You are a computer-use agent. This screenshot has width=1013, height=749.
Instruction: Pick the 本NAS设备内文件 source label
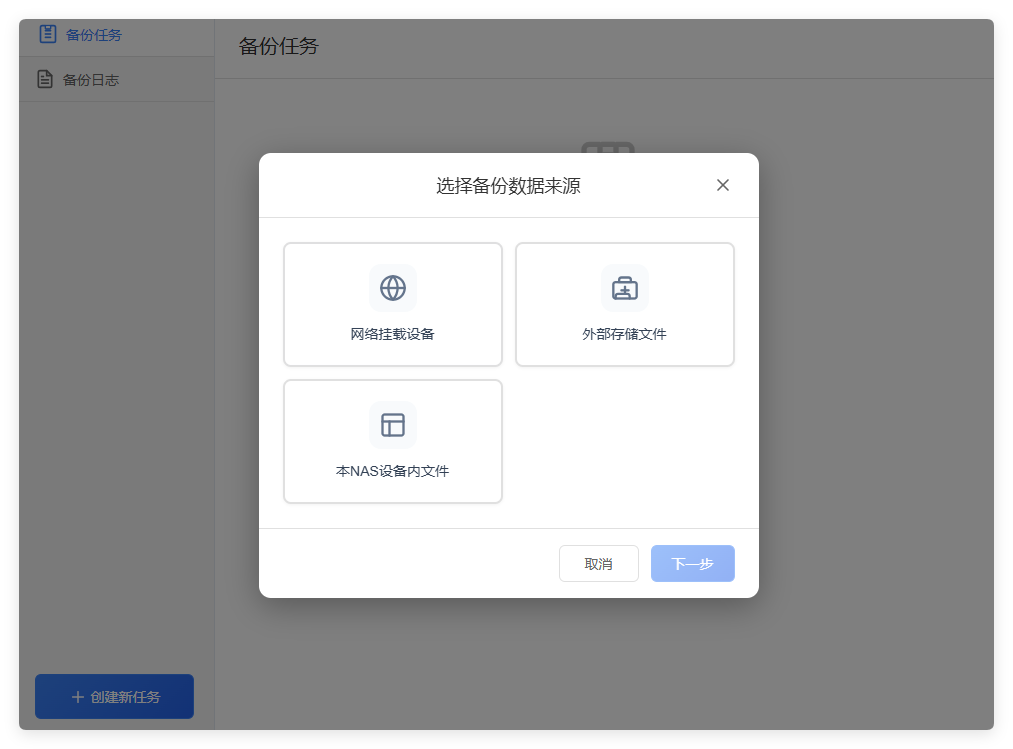[x=393, y=471]
